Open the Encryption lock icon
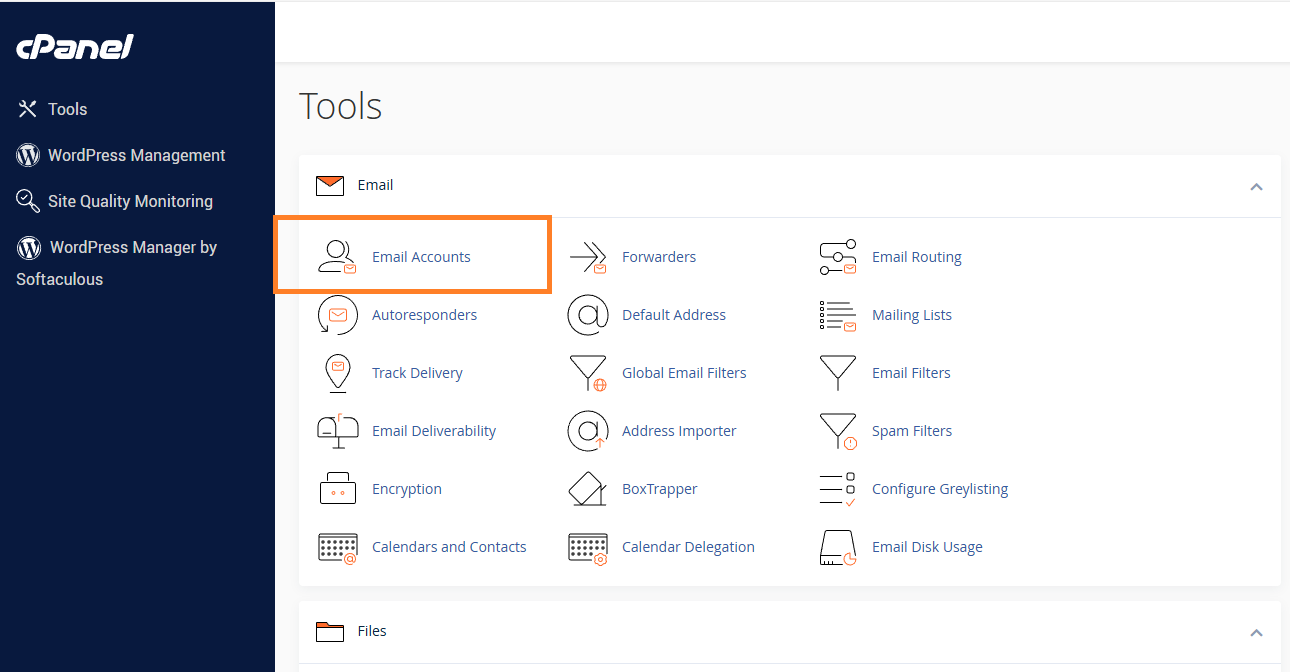1290x672 pixels. pos(337,489)
